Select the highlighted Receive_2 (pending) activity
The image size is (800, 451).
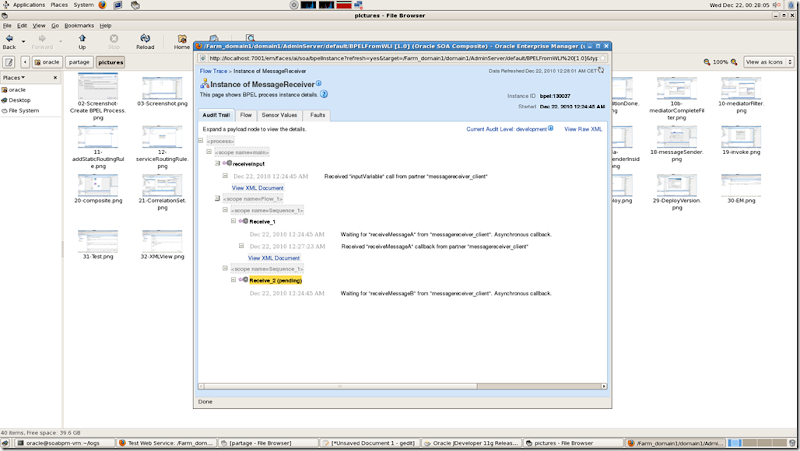[276, 280]
